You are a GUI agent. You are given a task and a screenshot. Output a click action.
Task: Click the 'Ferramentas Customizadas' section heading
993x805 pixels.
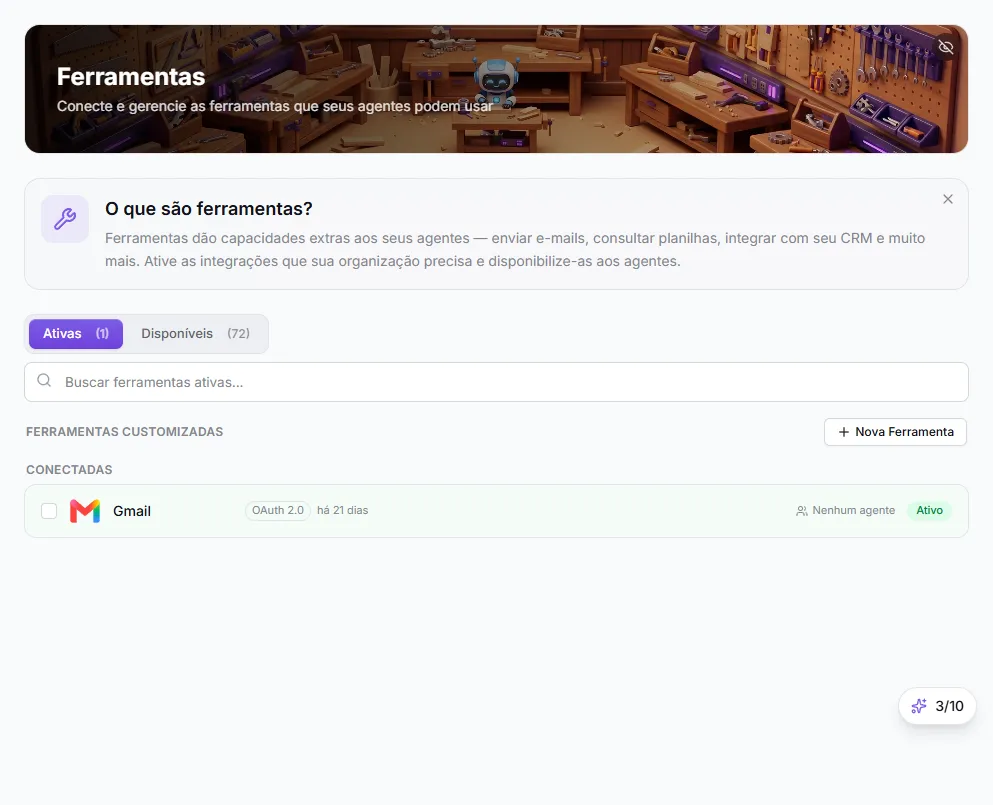click(125, 432)
